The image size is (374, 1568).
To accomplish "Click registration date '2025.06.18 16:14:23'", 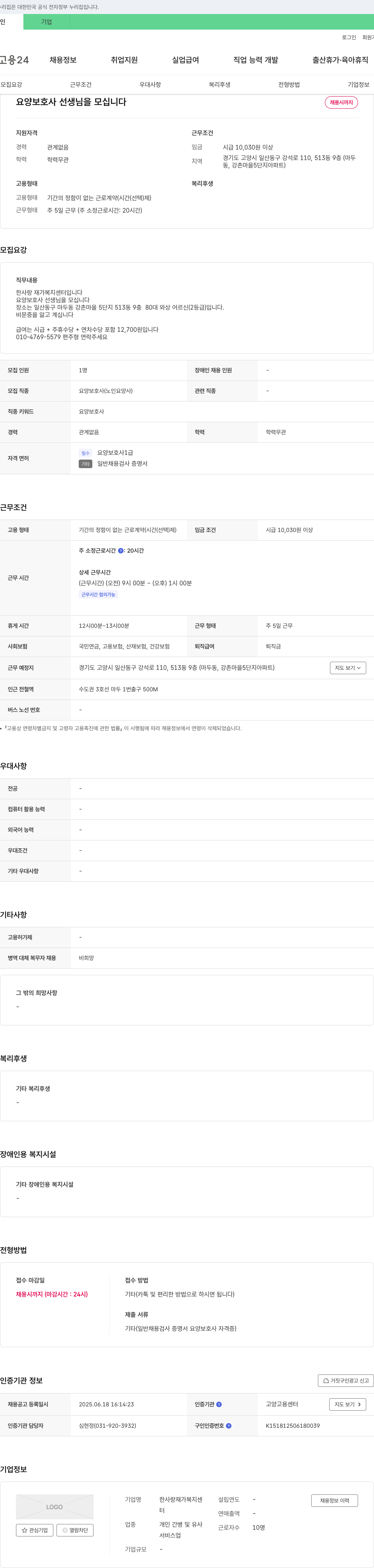I will [x=106, y=1404].
